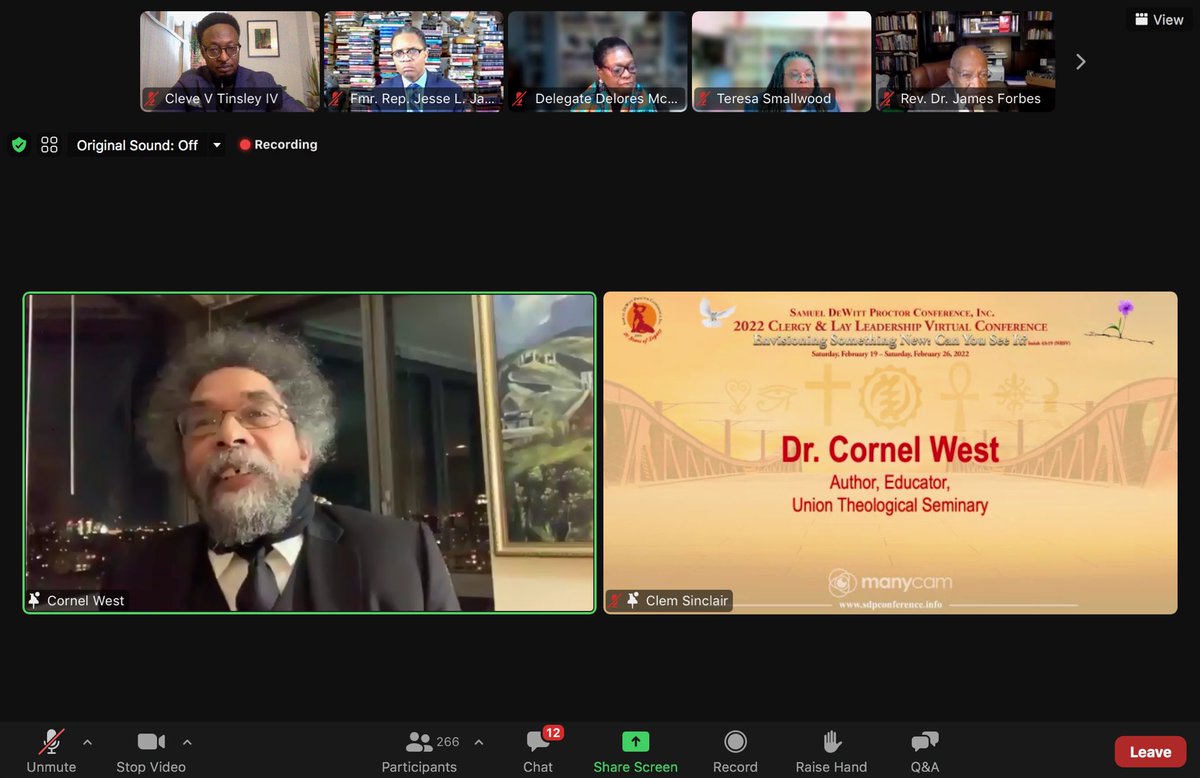Open the Q&A panel
The image size is (1200, 778).
(925, 752)
